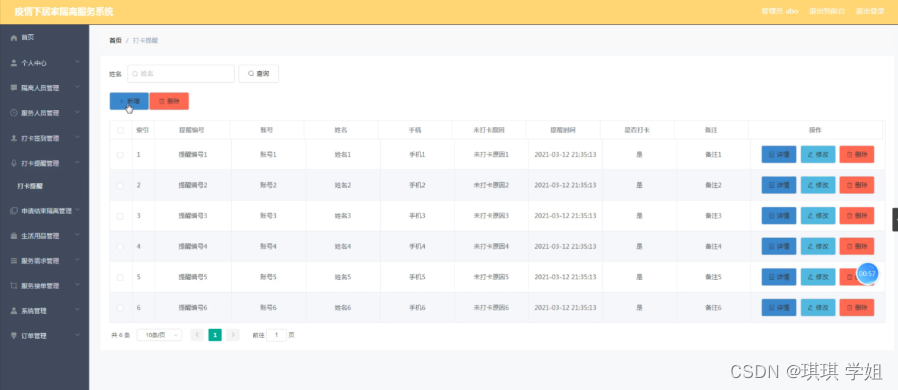The height and width of the screenshot is (390, 898).
Task: Open 详情 for row 提醒编号5
Action: (x=778, y=277)
